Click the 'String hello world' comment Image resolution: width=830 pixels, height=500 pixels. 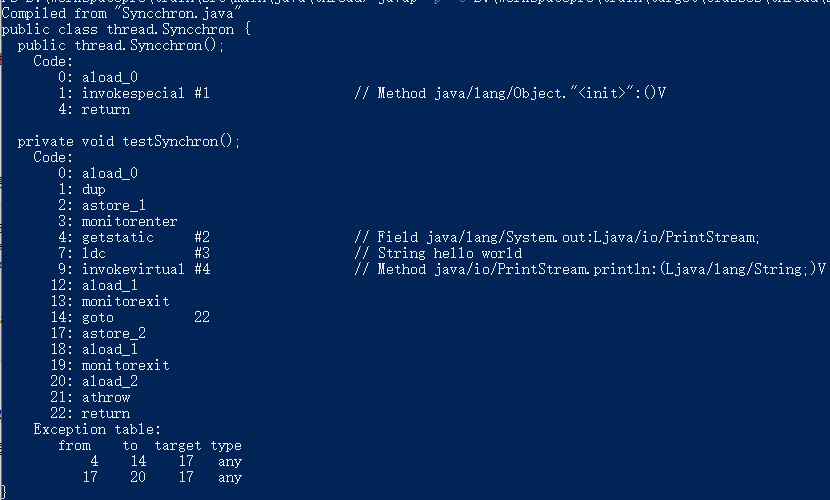point(438,253)
